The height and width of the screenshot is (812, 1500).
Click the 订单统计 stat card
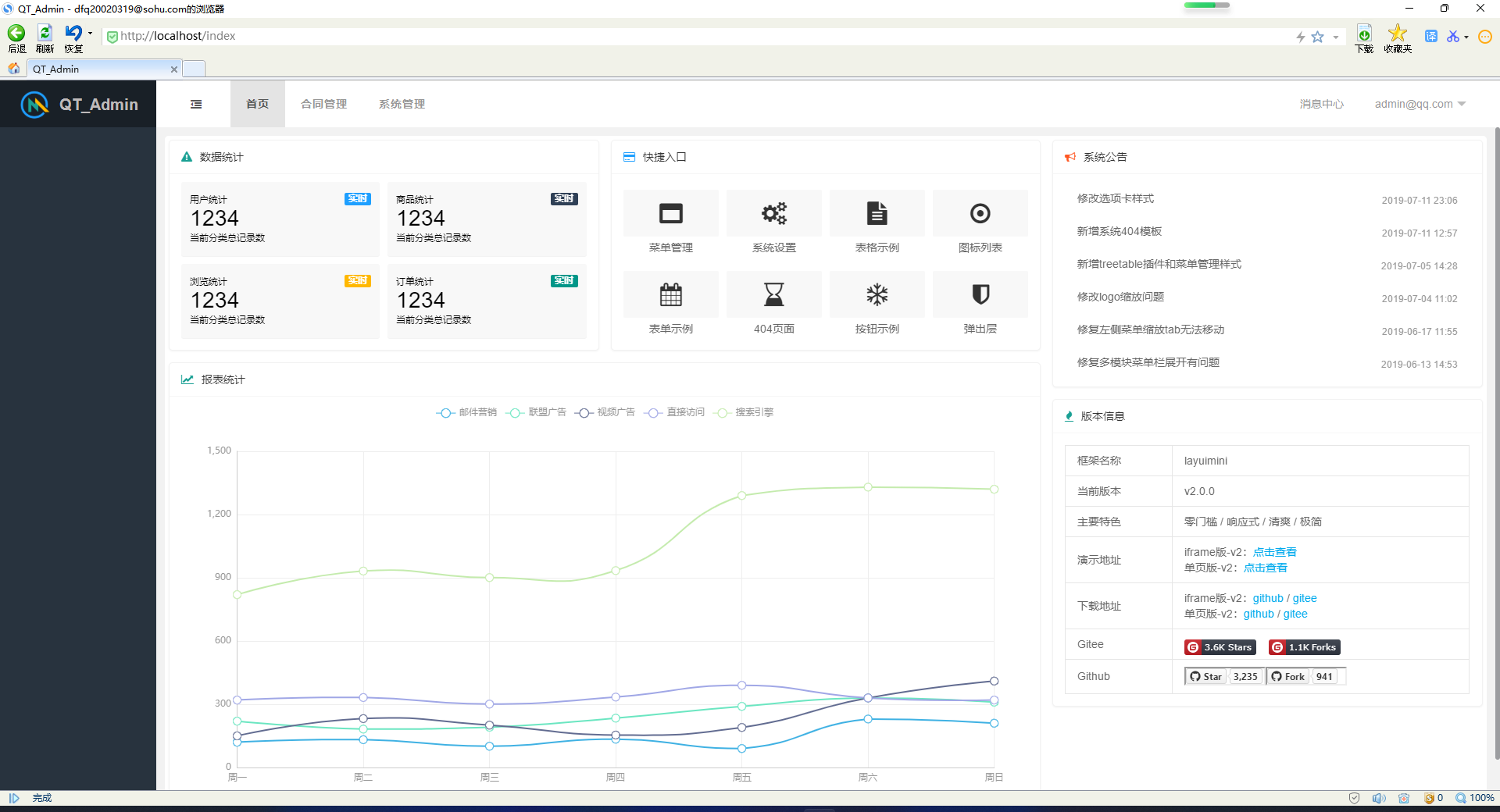(487, 301)
